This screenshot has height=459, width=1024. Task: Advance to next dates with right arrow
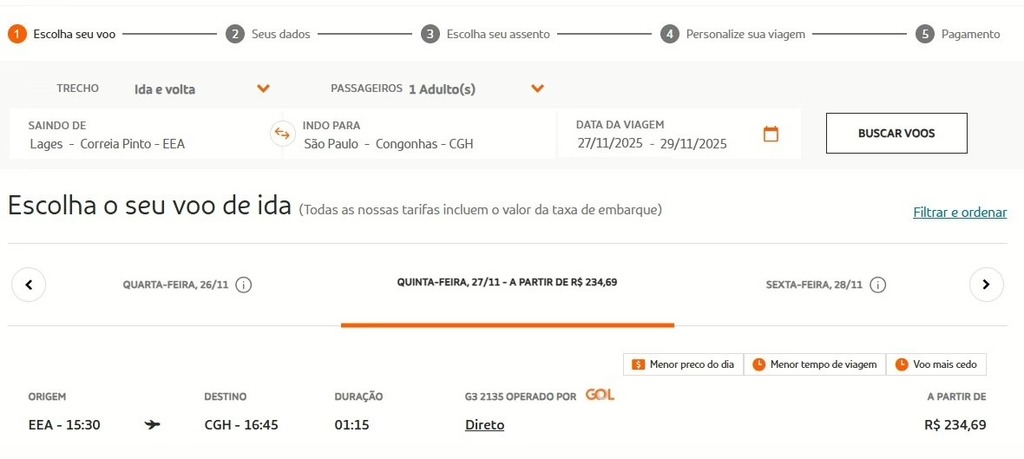(986, 285)
